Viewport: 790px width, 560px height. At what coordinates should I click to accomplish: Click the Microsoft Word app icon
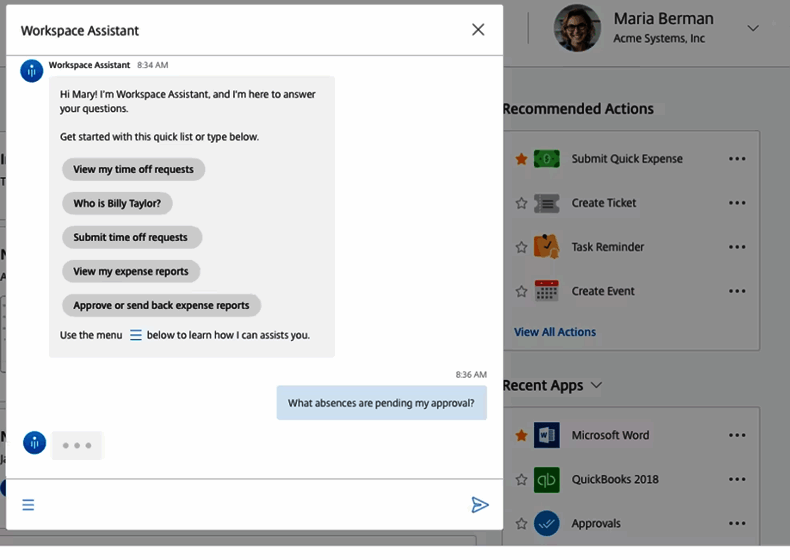(546, 435)
